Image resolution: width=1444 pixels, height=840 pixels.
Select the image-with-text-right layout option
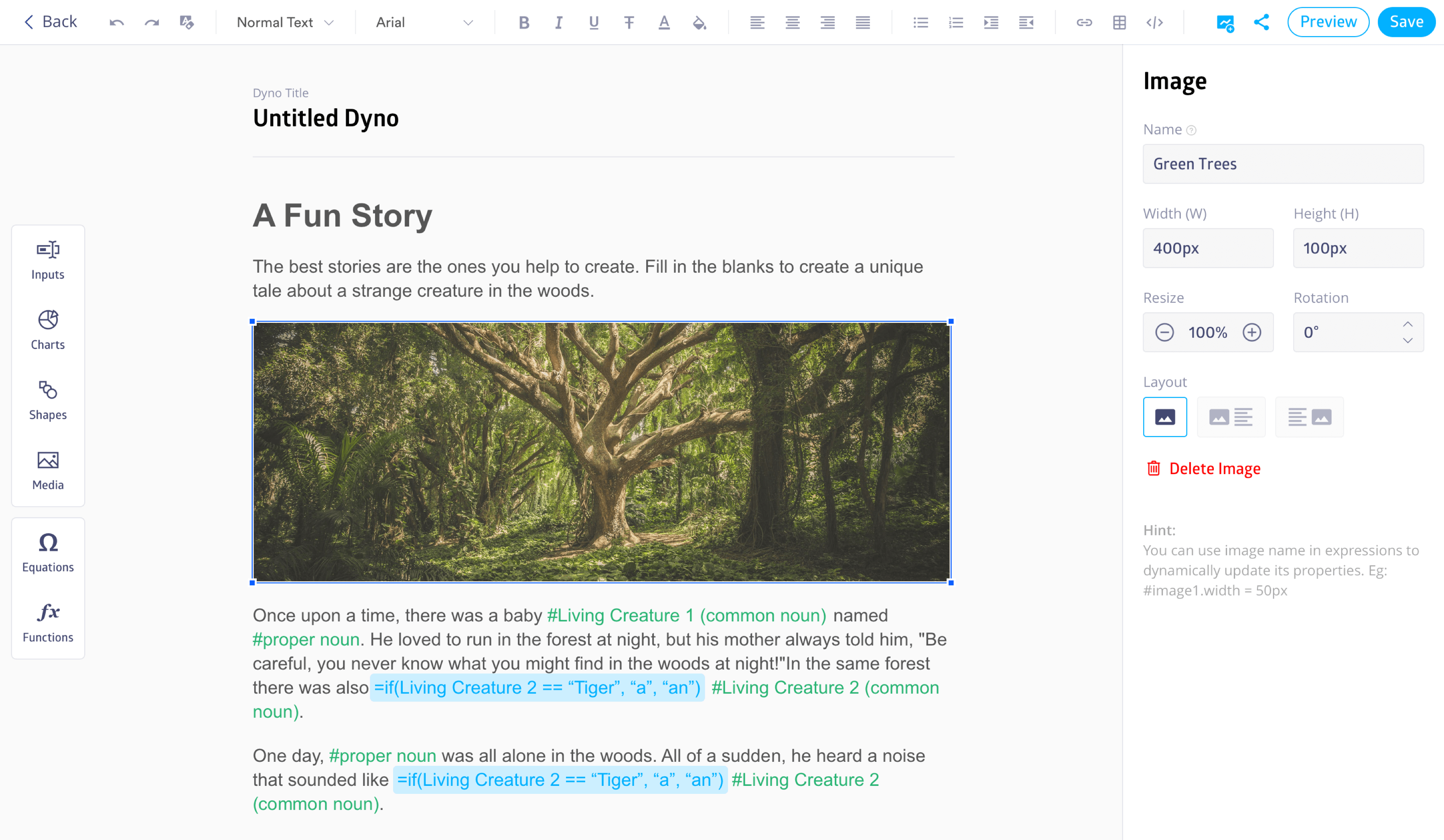1231,416
